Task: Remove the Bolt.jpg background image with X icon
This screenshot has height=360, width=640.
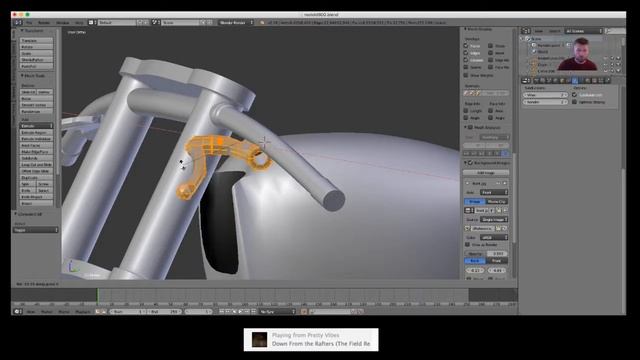Action: [x=505, y=183]
